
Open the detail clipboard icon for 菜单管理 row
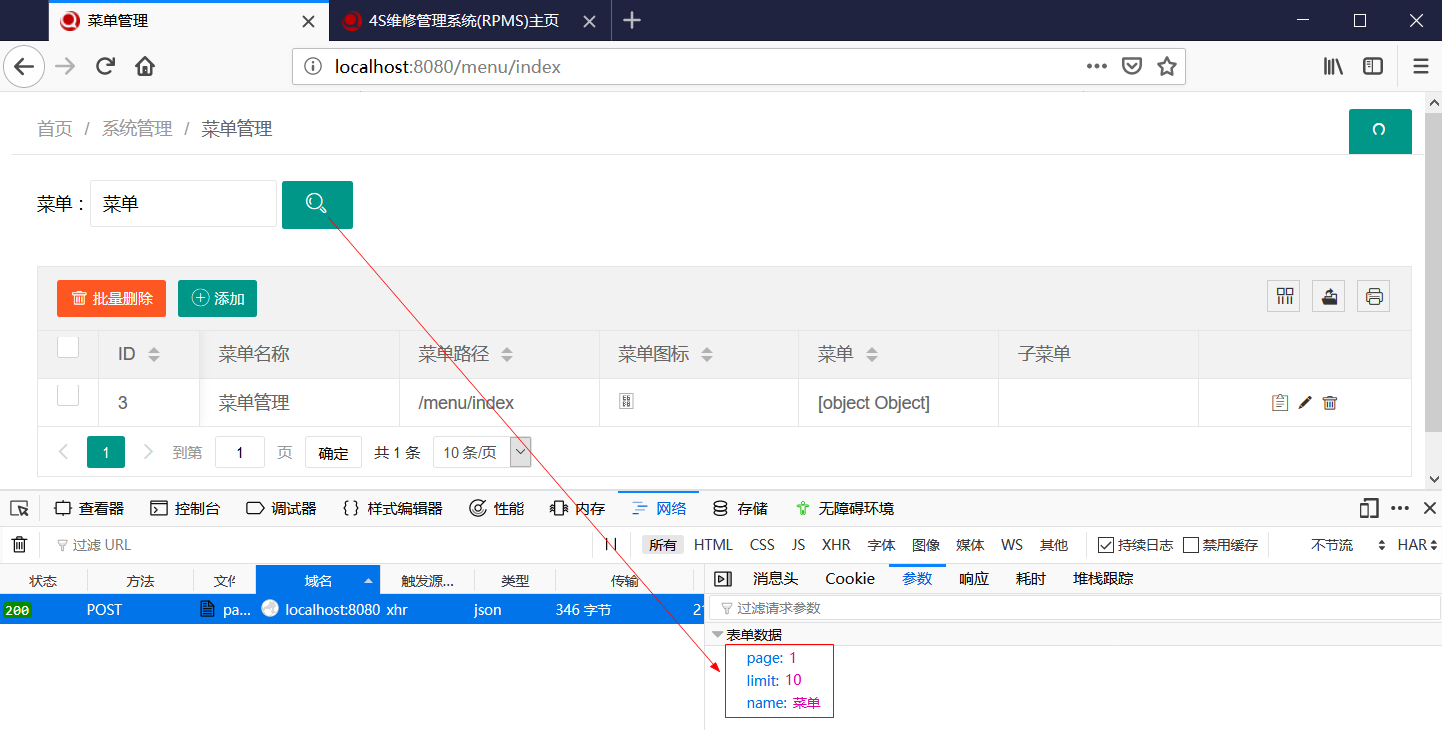point(1279,402)
